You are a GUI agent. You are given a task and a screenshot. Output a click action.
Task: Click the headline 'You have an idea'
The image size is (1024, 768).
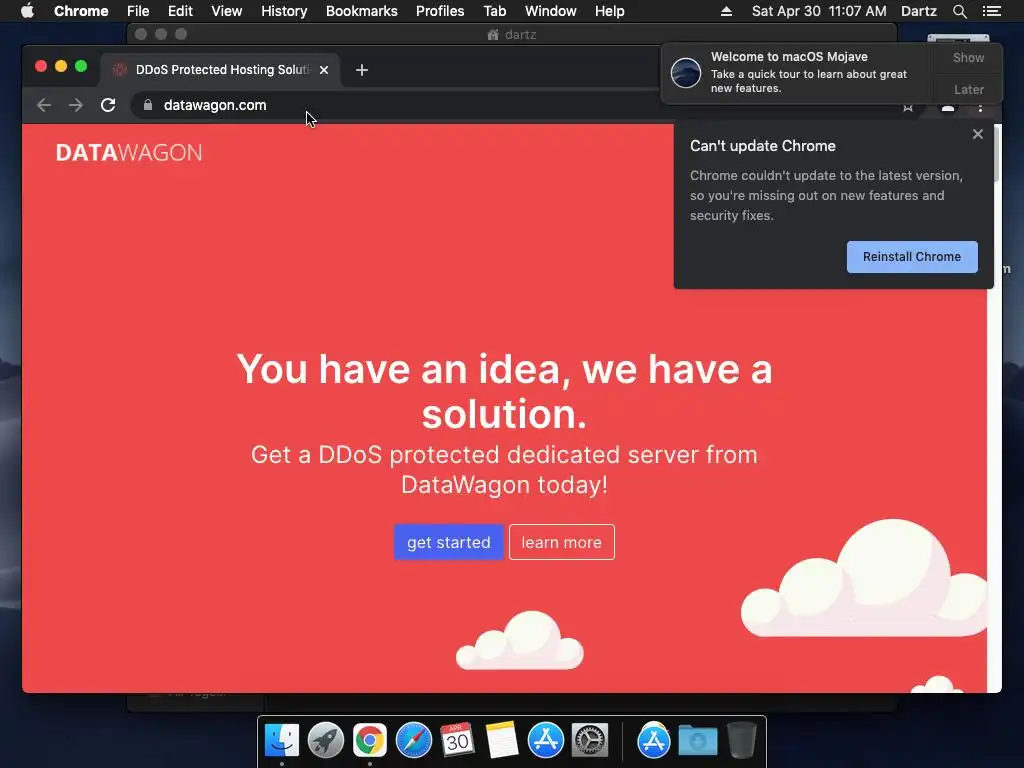(x=504, y=391)
